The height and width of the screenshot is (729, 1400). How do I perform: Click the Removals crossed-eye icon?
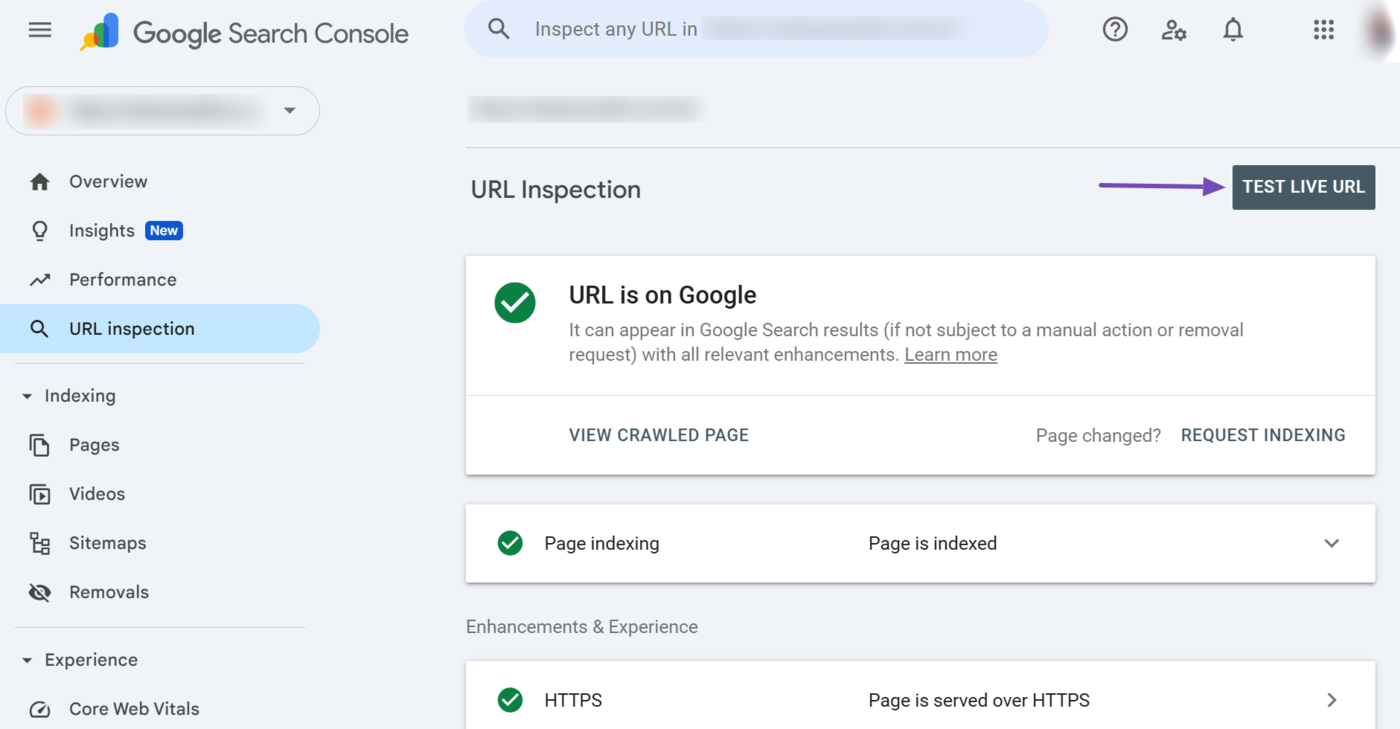pyautogui.click(x=40, y=592)
